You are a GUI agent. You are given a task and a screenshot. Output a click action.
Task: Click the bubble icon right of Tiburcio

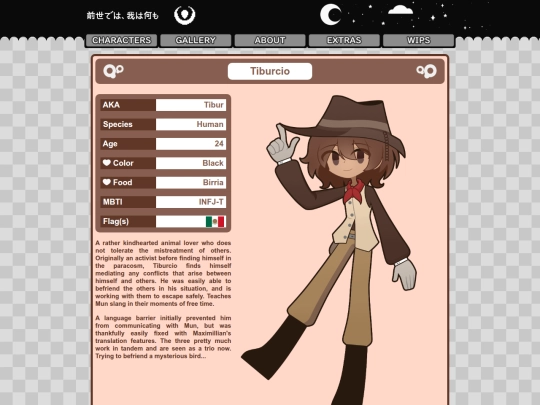426,71
